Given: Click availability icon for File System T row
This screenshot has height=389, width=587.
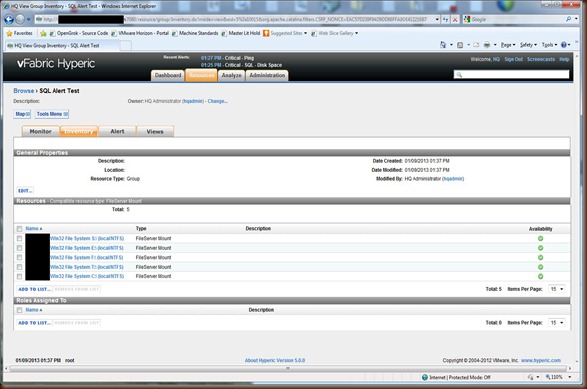Looking at the screenshot, I should (x=540, y=267).
